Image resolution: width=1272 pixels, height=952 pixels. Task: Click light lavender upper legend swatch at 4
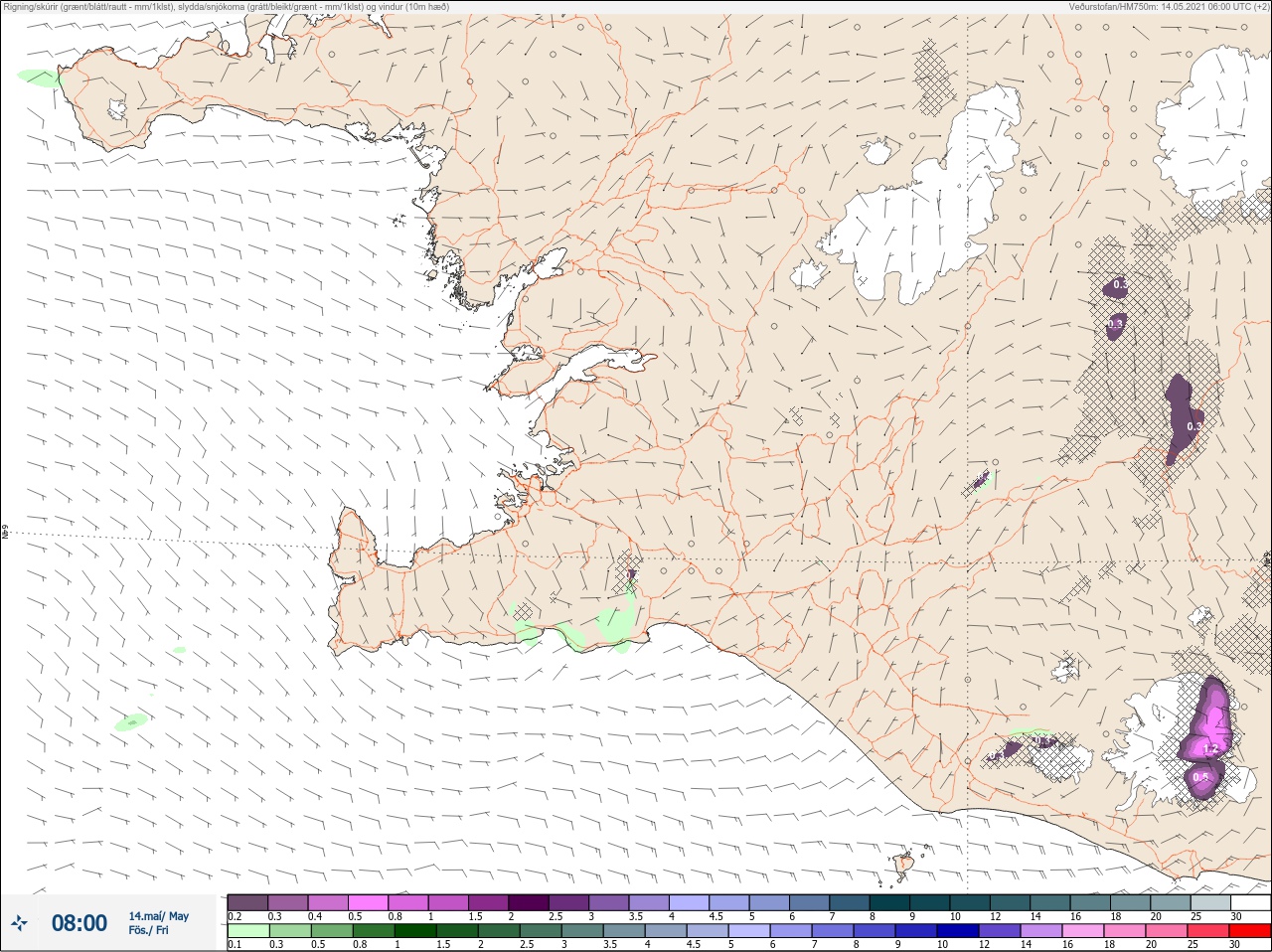click(x=690, y=902)
